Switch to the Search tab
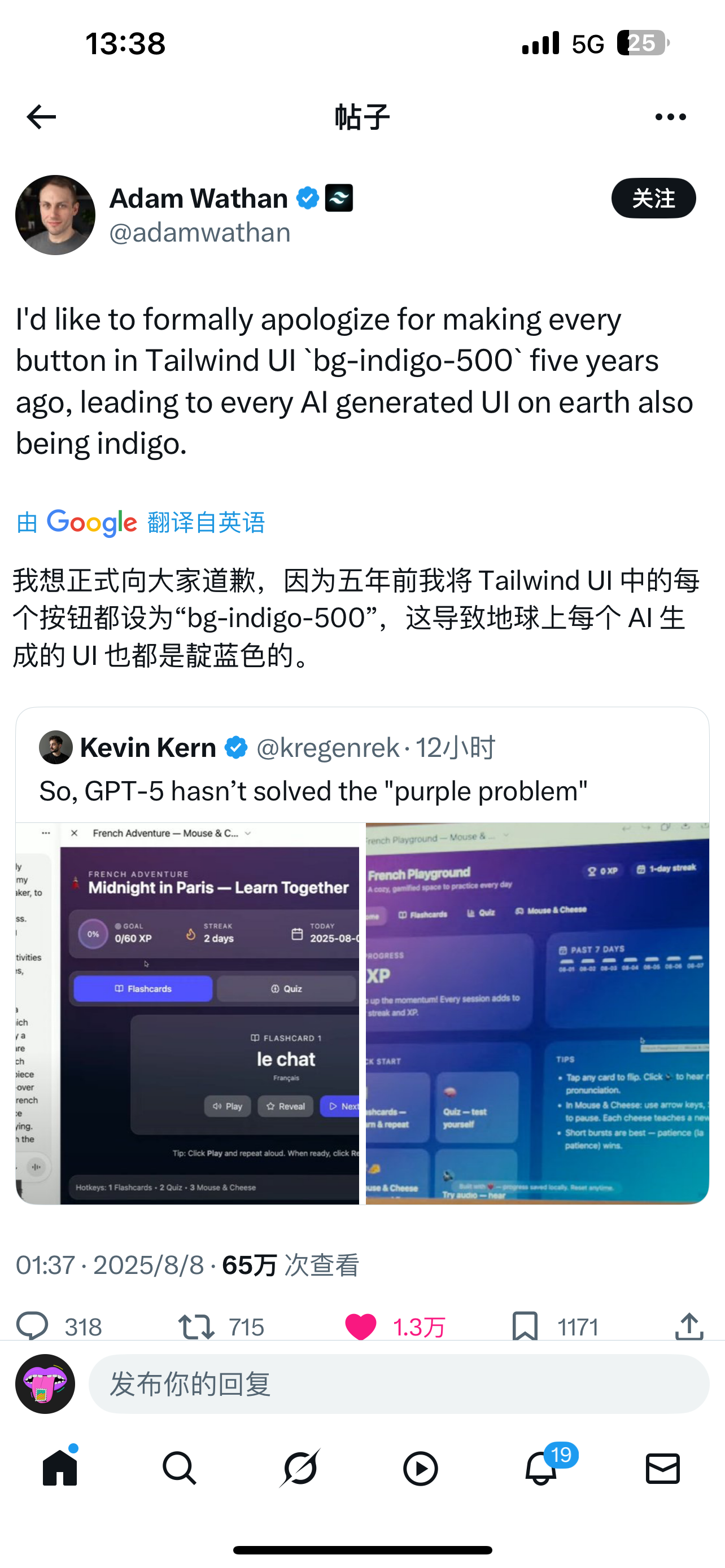The height and width of the screenshot is (1568, 725). coord(180,1468)
